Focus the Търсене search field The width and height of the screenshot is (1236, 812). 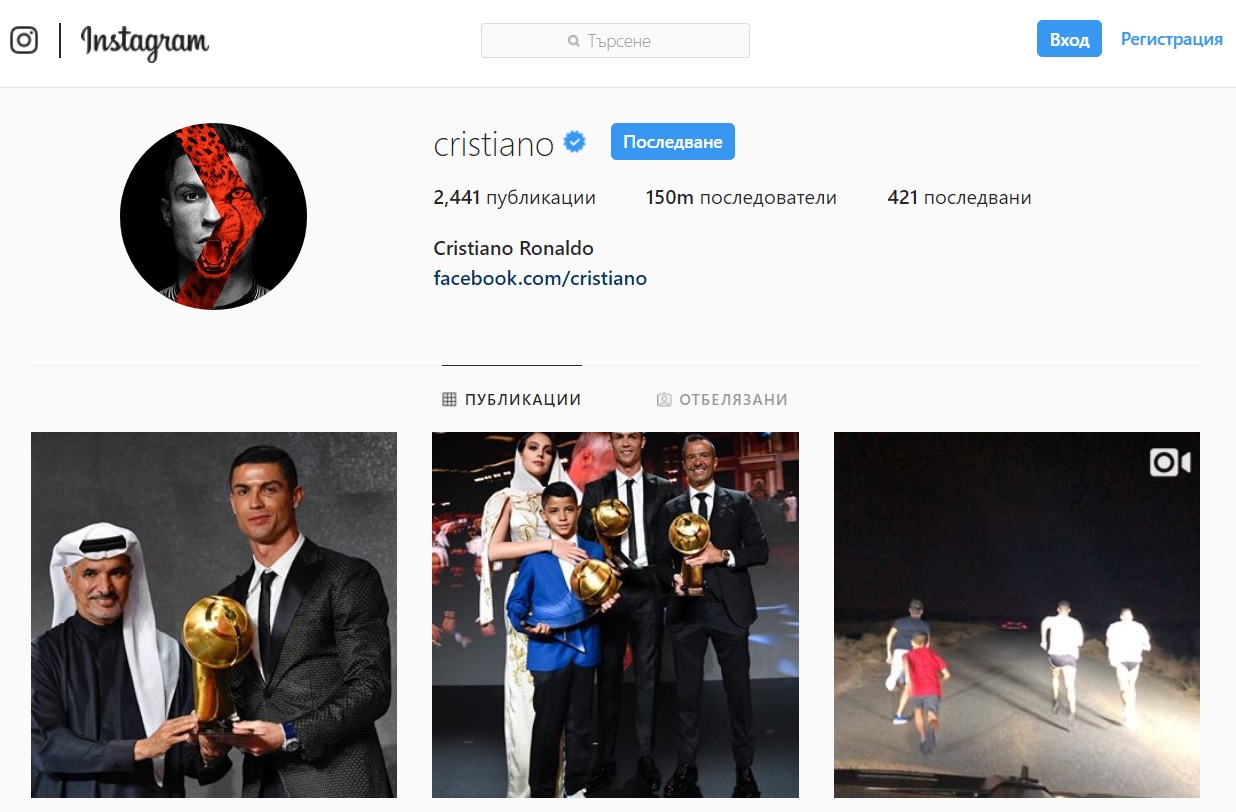[615, 41]
